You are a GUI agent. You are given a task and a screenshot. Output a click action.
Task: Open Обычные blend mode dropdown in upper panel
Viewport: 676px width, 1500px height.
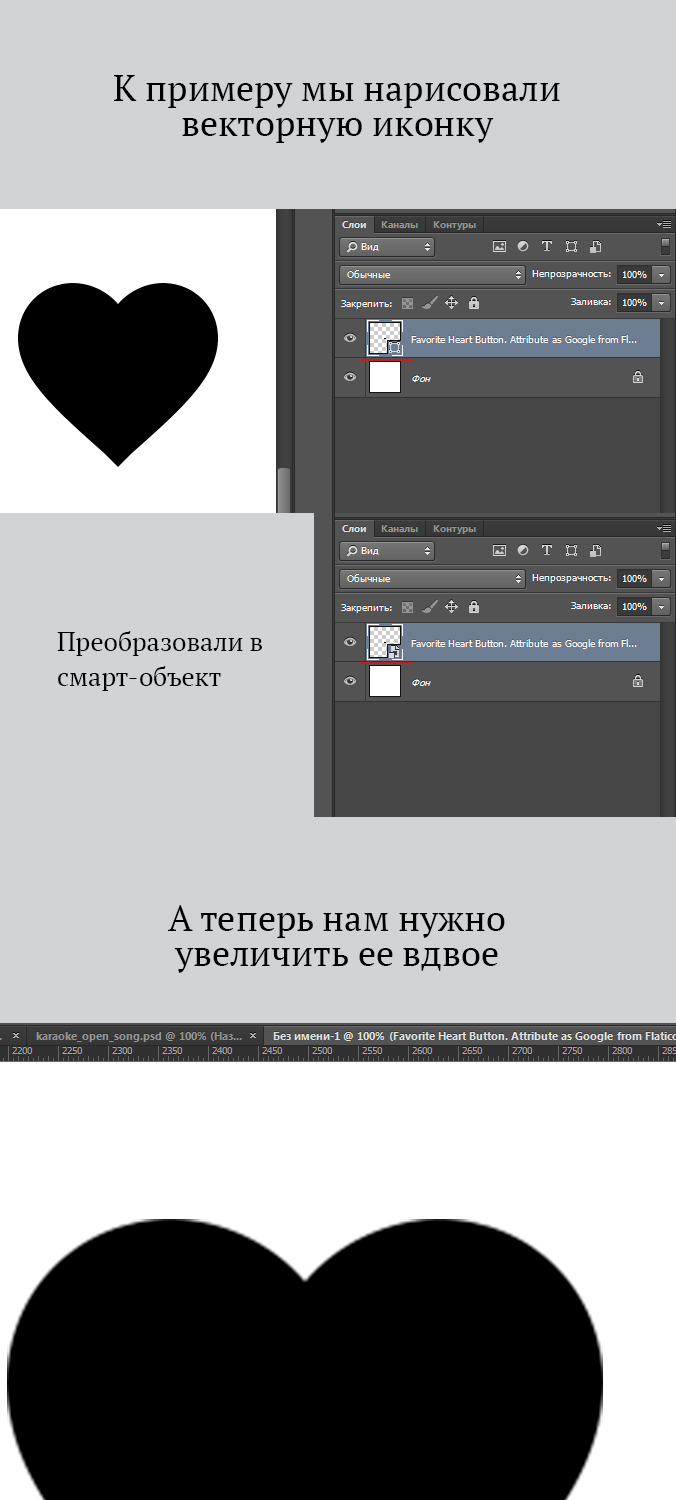tap(432, 274)
